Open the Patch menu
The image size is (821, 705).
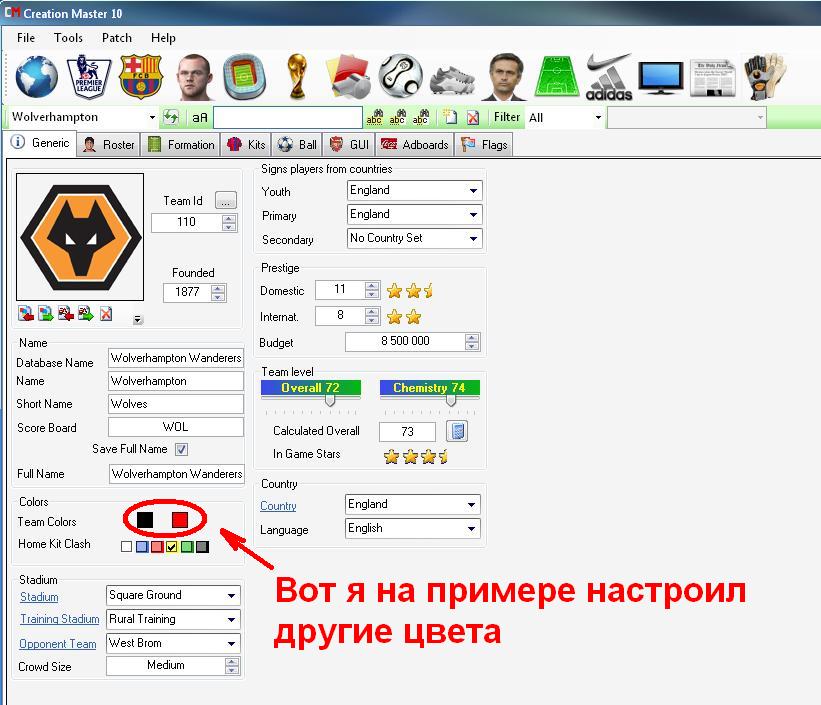[117, 38]
